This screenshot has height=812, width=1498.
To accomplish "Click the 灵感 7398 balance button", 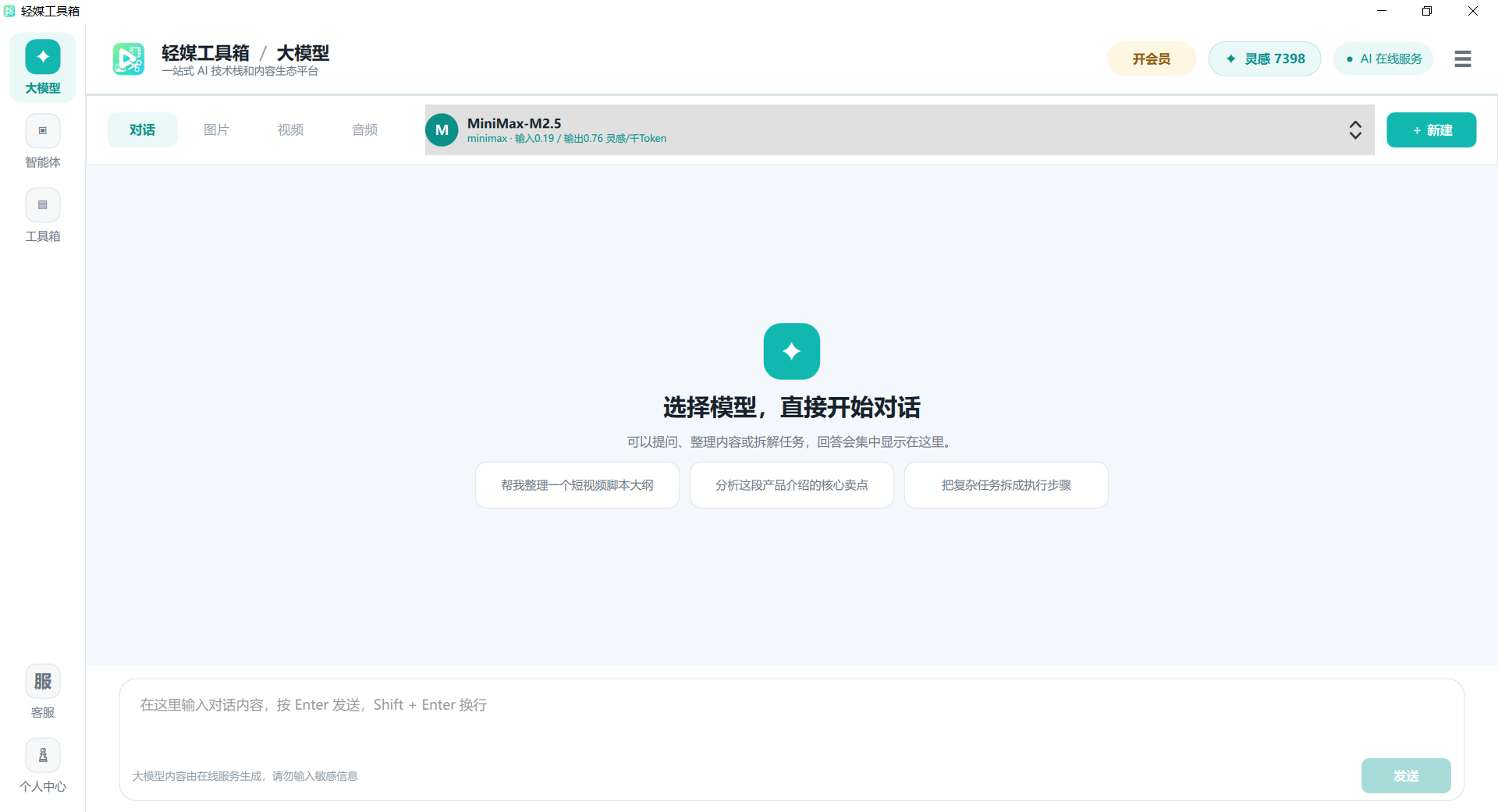I will [x=1265, y=59].
